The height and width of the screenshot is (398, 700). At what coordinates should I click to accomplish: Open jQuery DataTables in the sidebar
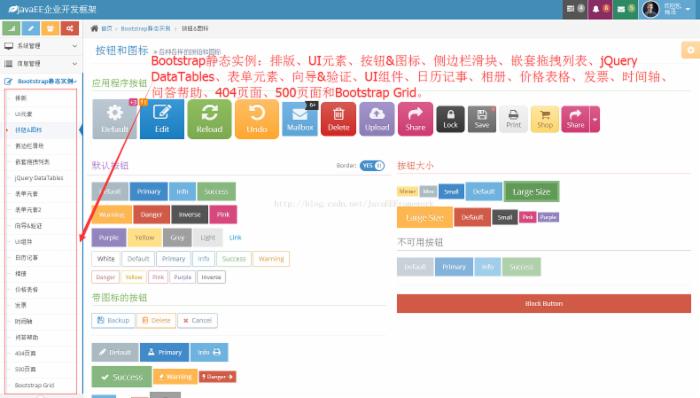pos(39,178)
